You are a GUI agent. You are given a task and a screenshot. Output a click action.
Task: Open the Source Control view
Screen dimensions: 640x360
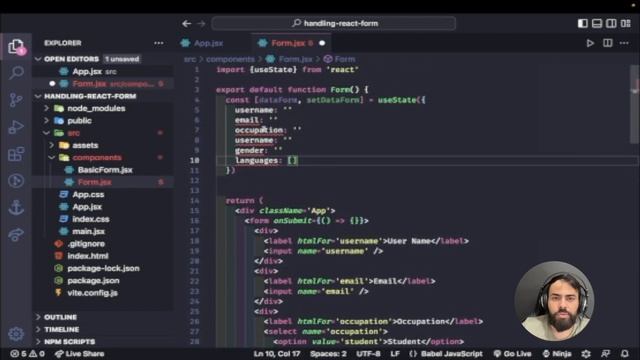coord(16,100)
